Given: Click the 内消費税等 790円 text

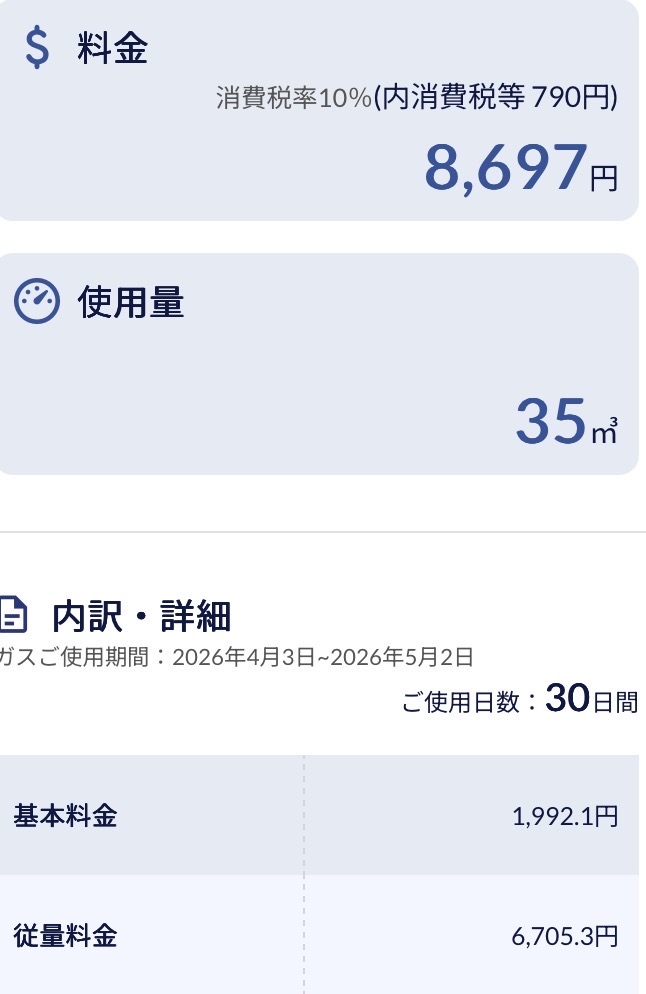Looking at the screenshot, I should [x=496, y=98].
